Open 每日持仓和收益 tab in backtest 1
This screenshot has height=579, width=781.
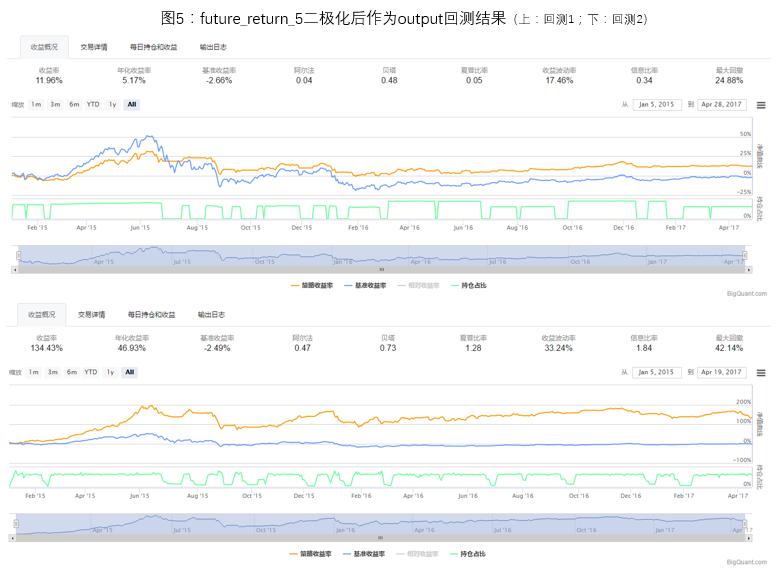click(153, 47)
